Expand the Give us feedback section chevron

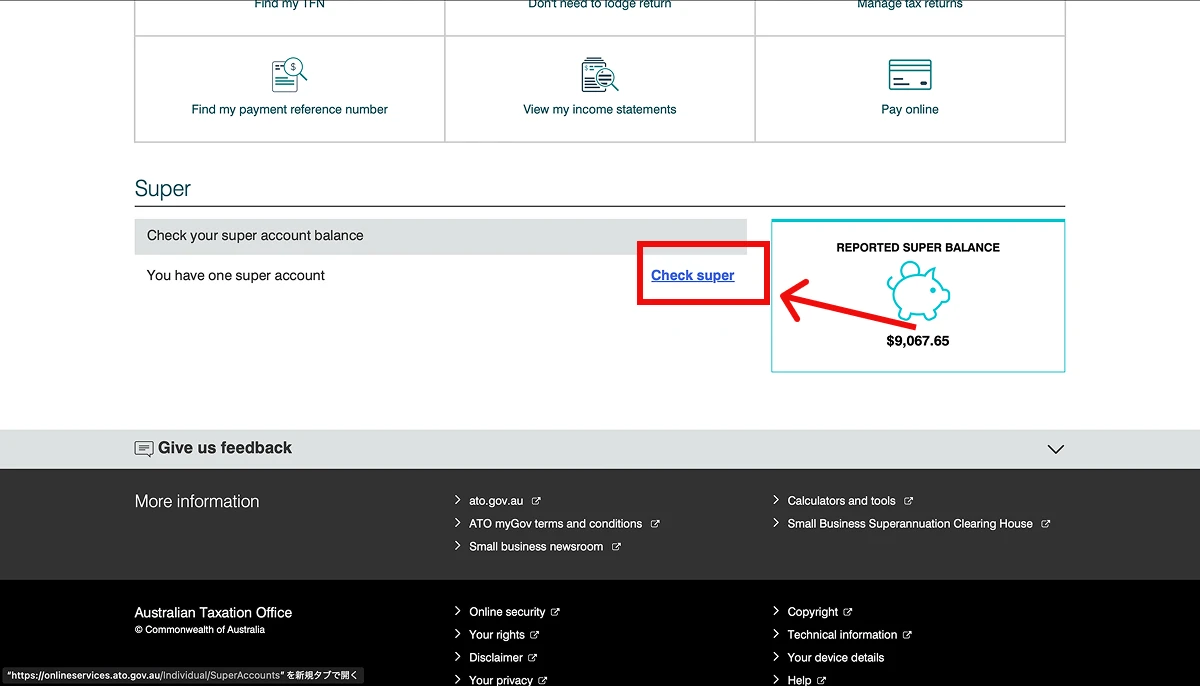(1055, 449)
